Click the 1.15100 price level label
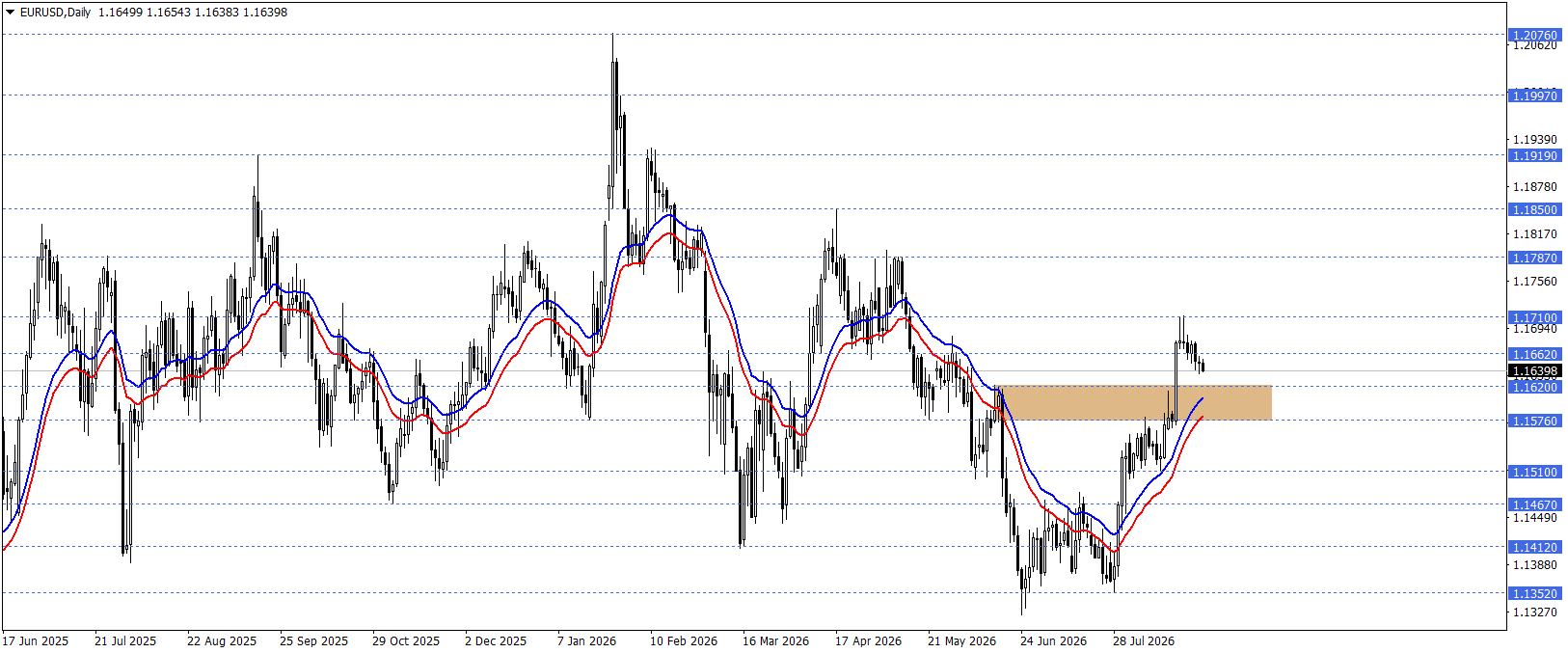The width and height of the screenshot is (1568, 653). click(x=1534, y=472)
